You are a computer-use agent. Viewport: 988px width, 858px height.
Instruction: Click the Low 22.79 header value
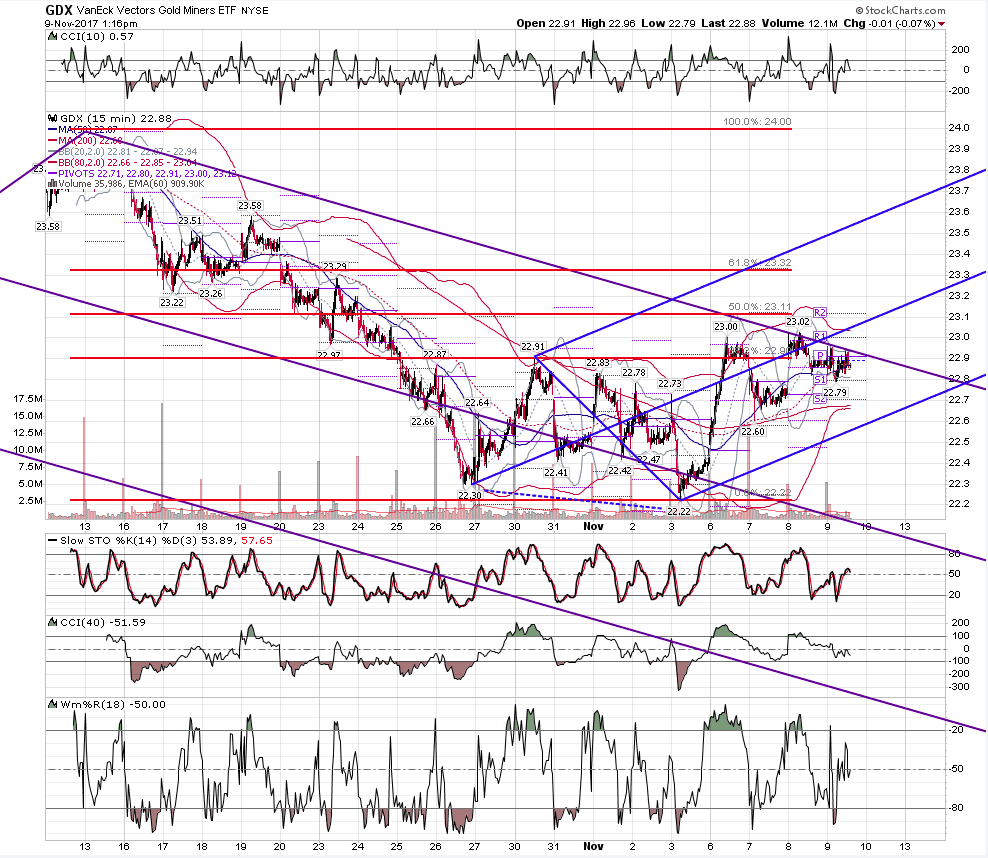pyautogui.click(x=669, y=23)
